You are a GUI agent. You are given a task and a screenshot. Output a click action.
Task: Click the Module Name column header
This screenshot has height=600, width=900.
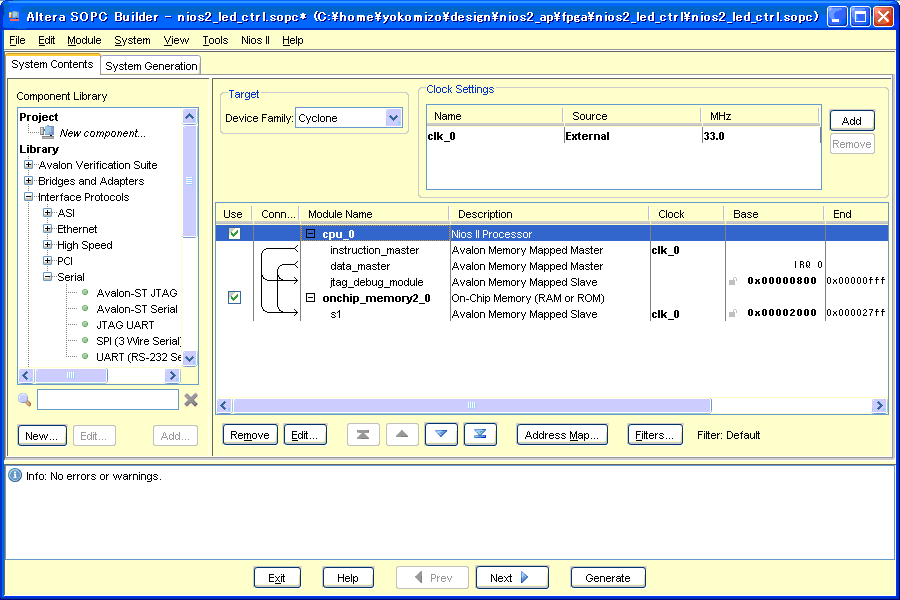pyautogui.click(x=374, y=214)
